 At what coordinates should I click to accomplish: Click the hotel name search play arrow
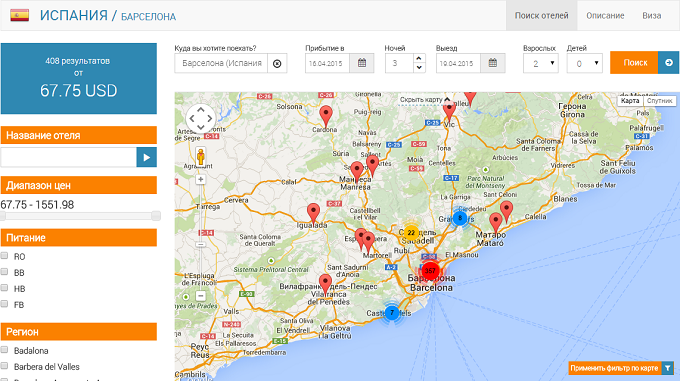point(147,157)
